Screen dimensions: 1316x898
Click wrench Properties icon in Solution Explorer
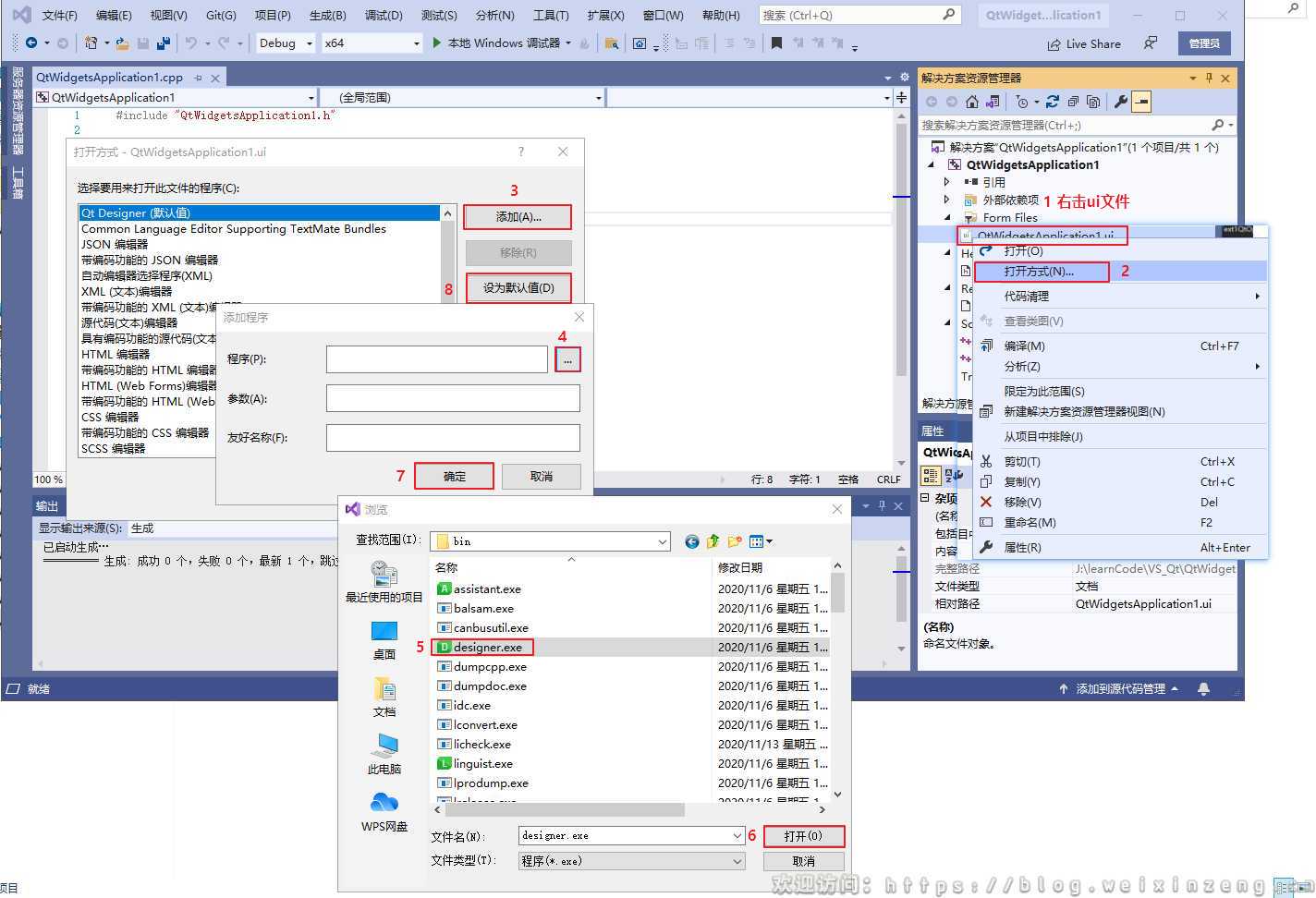tap(1121, 102)
